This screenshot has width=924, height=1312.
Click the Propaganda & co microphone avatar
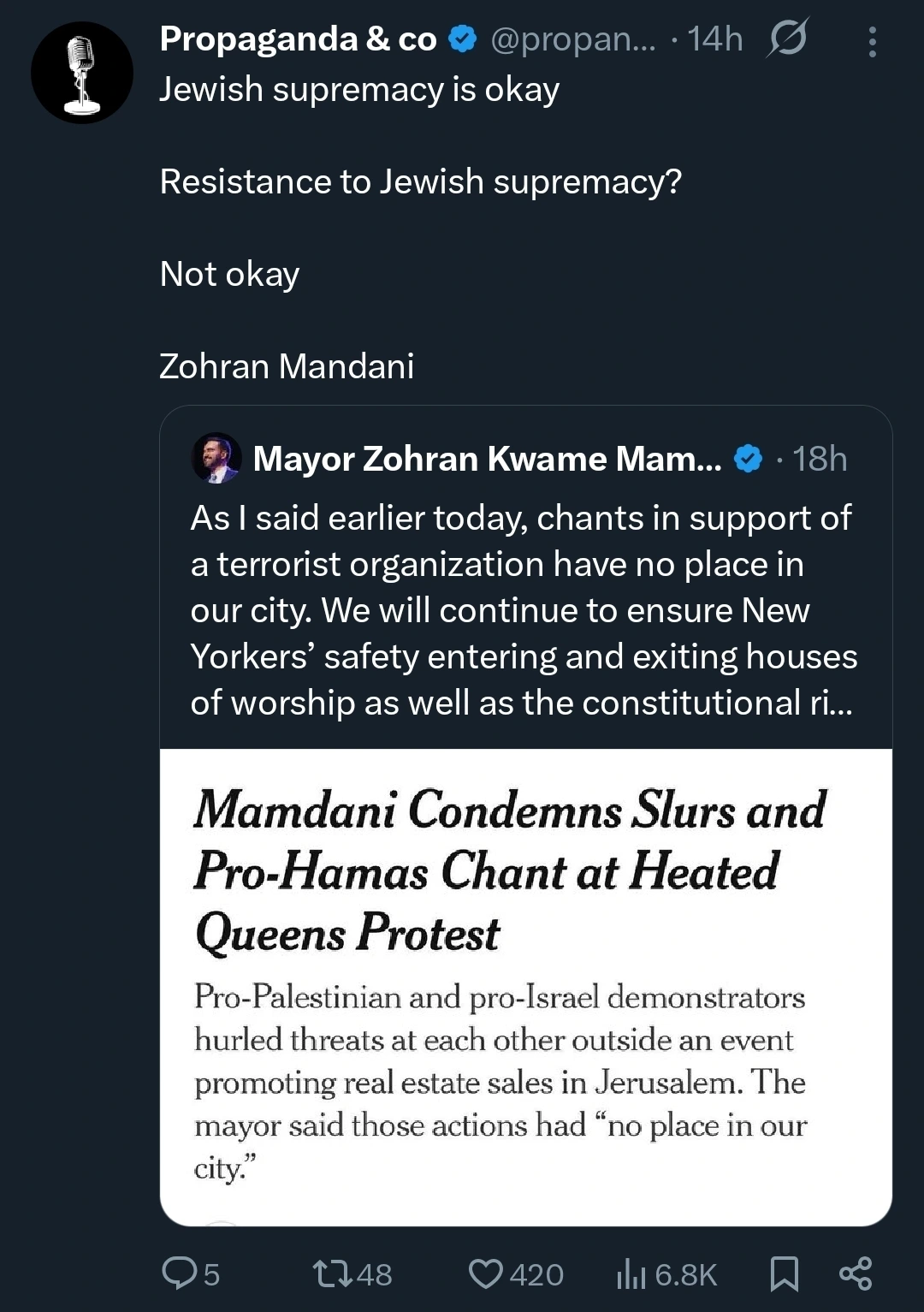coord(82,73)
